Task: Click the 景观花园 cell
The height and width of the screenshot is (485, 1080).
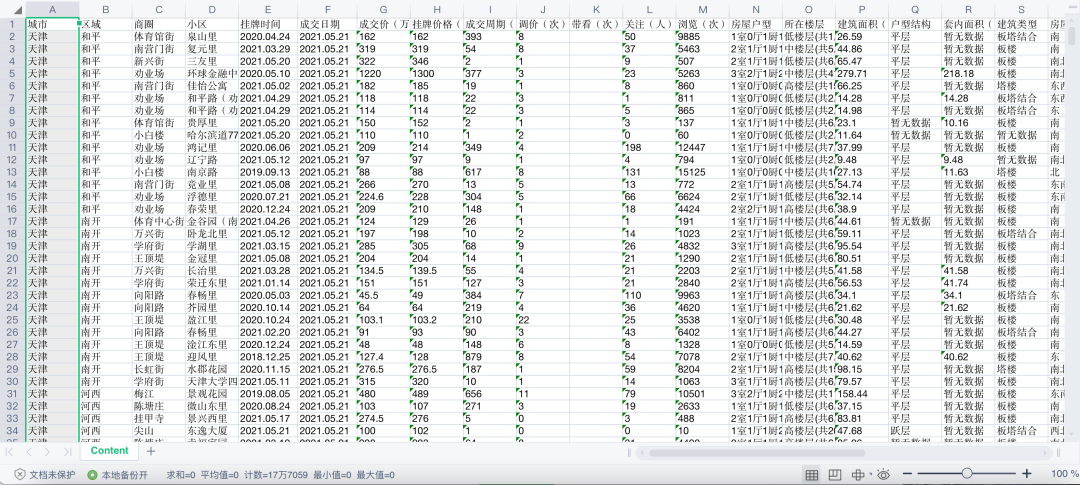Action: [x=211, y=394]
